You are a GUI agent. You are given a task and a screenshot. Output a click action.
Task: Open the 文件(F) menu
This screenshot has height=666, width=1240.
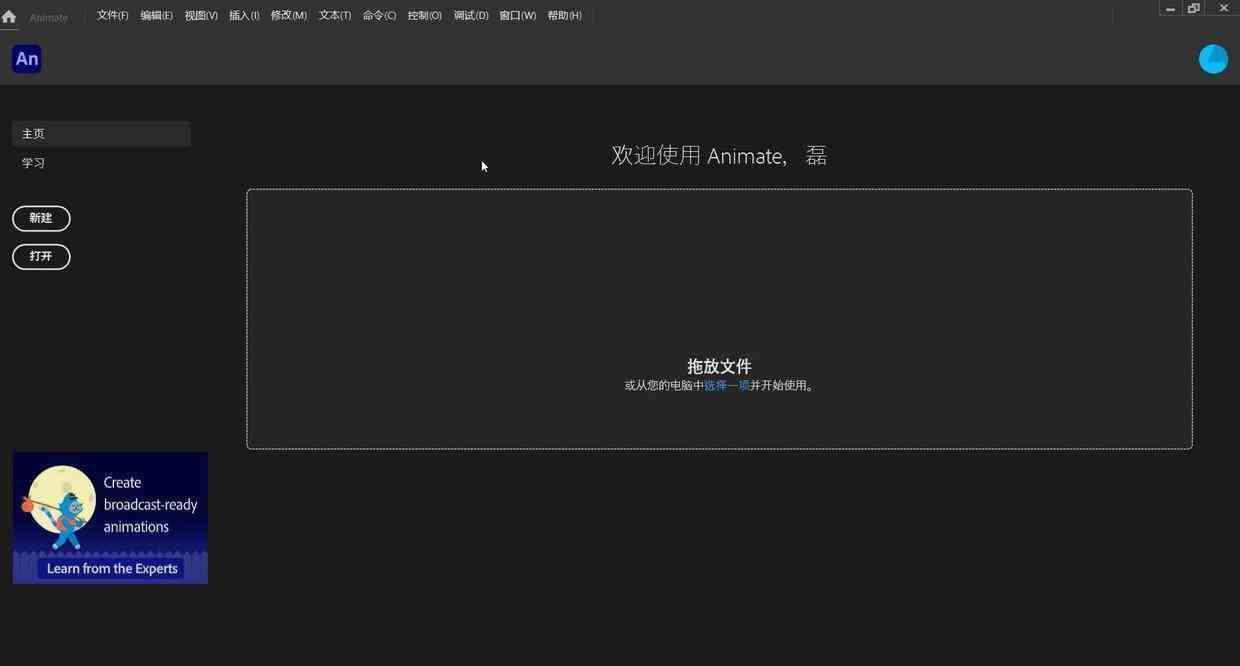click(112, 16)
